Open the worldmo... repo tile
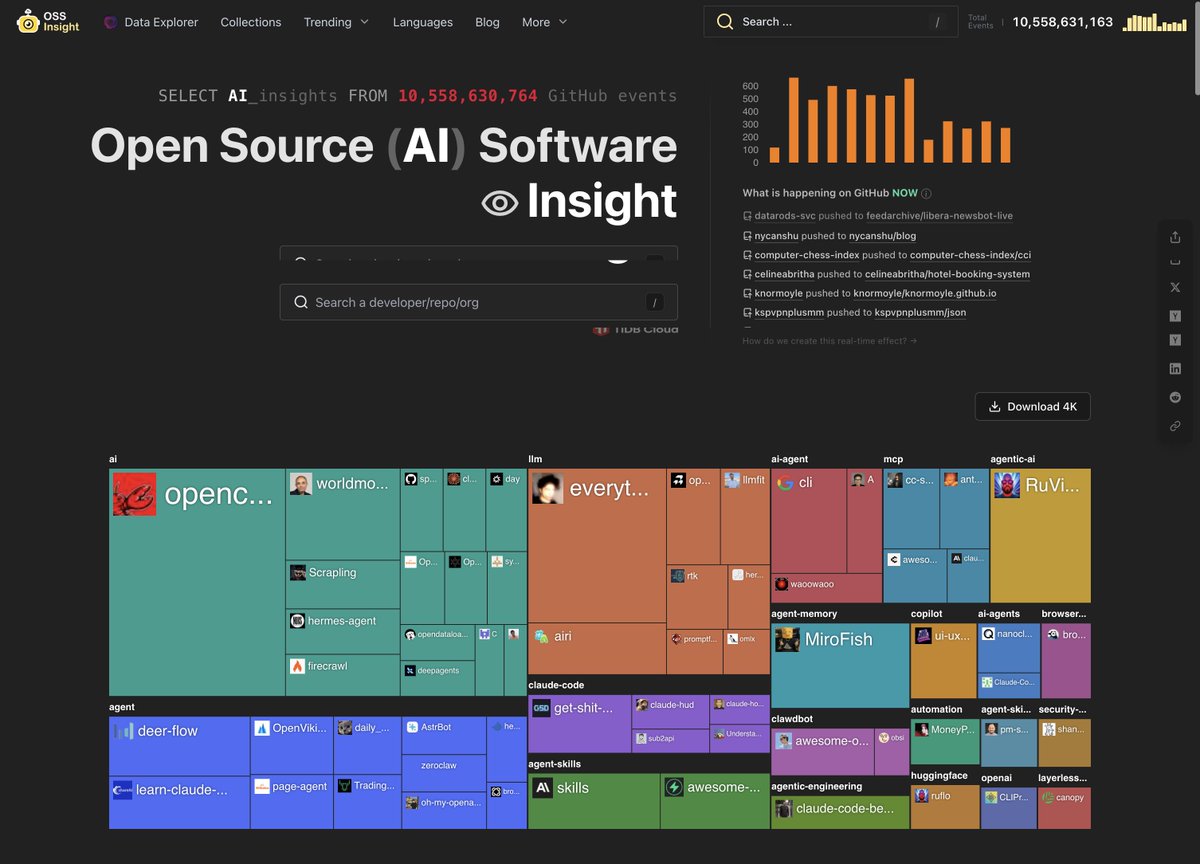Viewport: 1200px width, 864px height. click(x=343, y=514)
